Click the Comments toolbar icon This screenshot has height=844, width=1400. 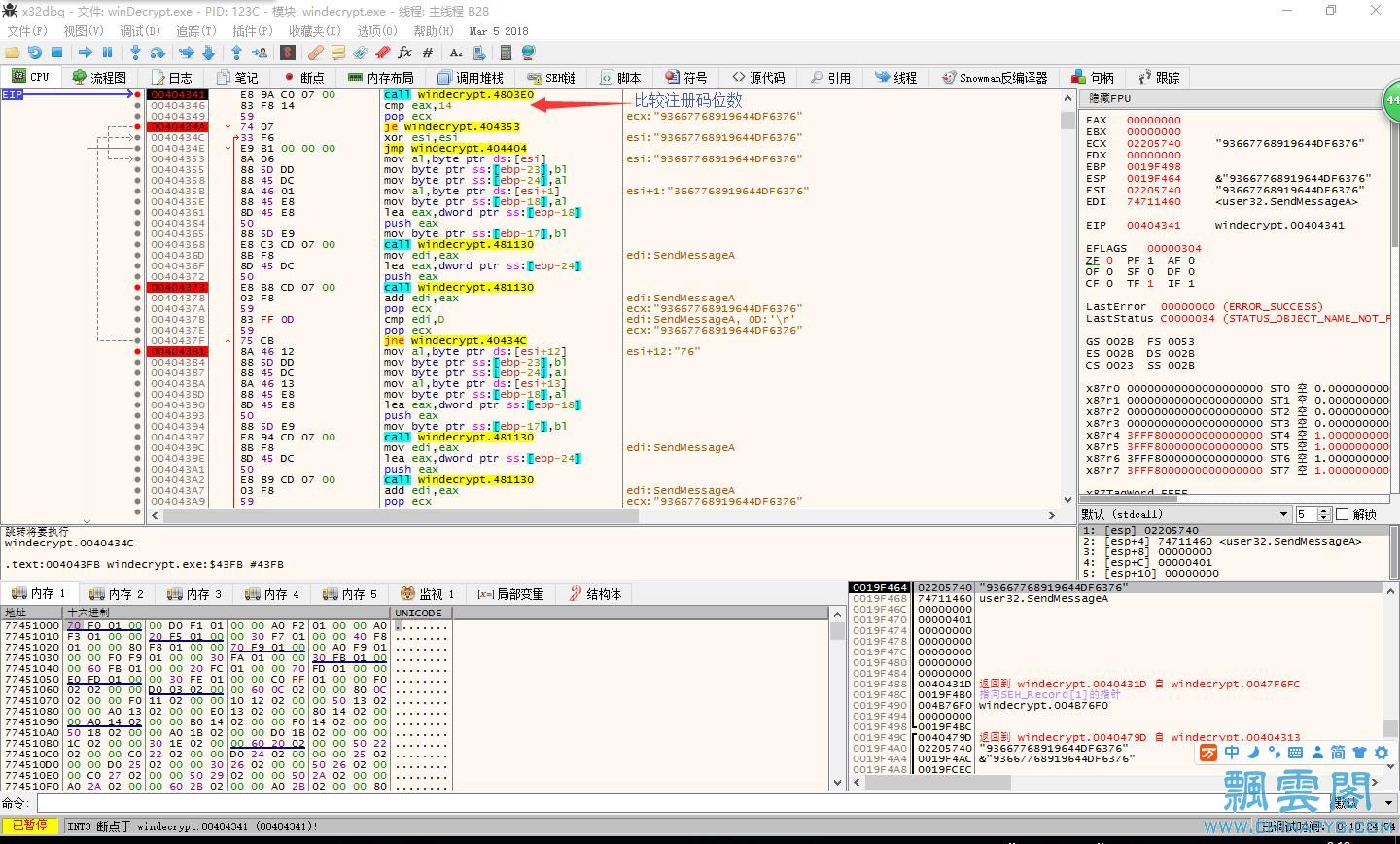pyautogui.click(x=338, y=53)
